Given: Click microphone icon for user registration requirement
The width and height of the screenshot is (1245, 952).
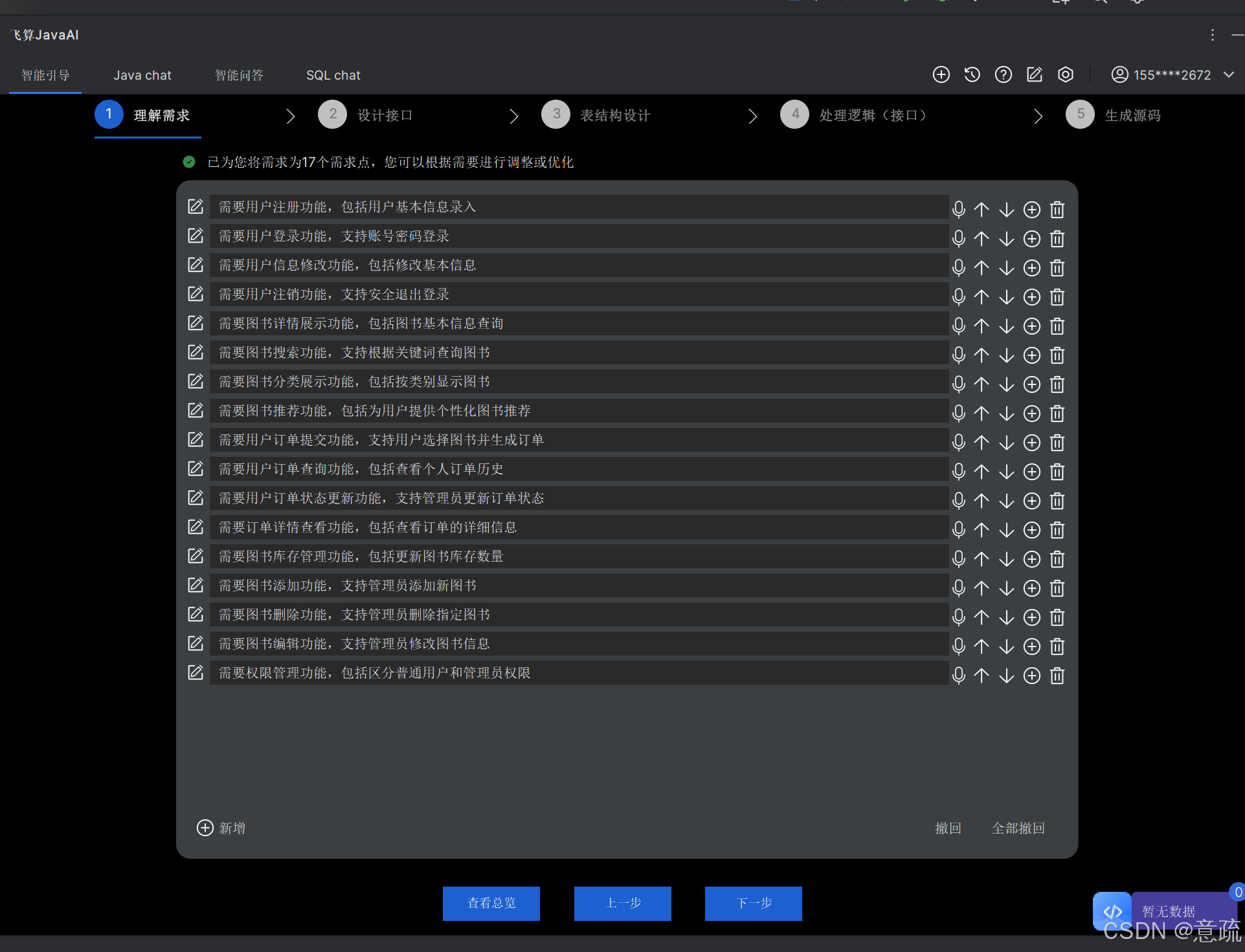Looking at the screenshot, I should (959, 209).
